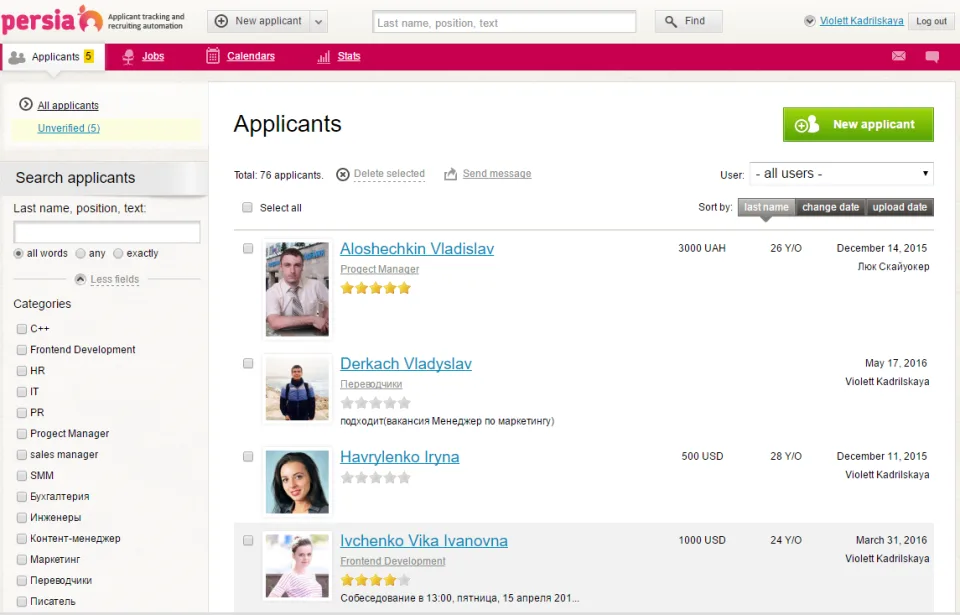Click the Persia logo

pyautogui.click(x=52, y=20)
